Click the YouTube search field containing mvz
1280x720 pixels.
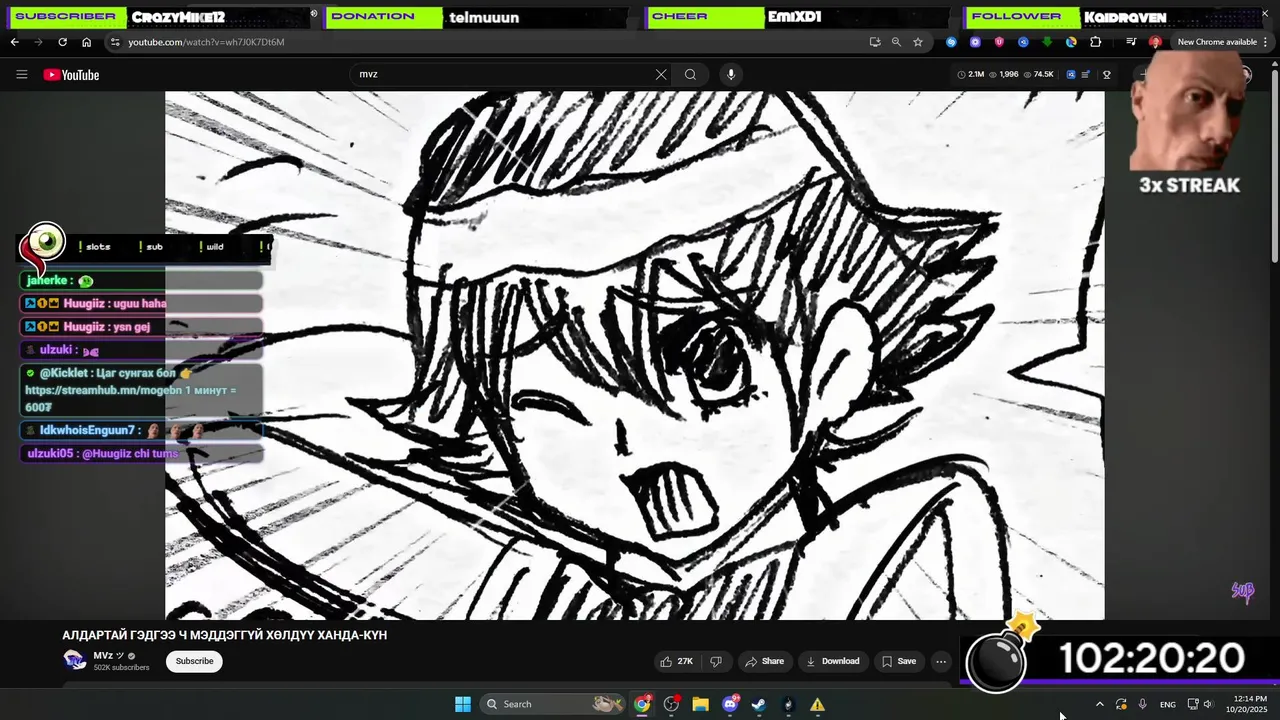500,74
